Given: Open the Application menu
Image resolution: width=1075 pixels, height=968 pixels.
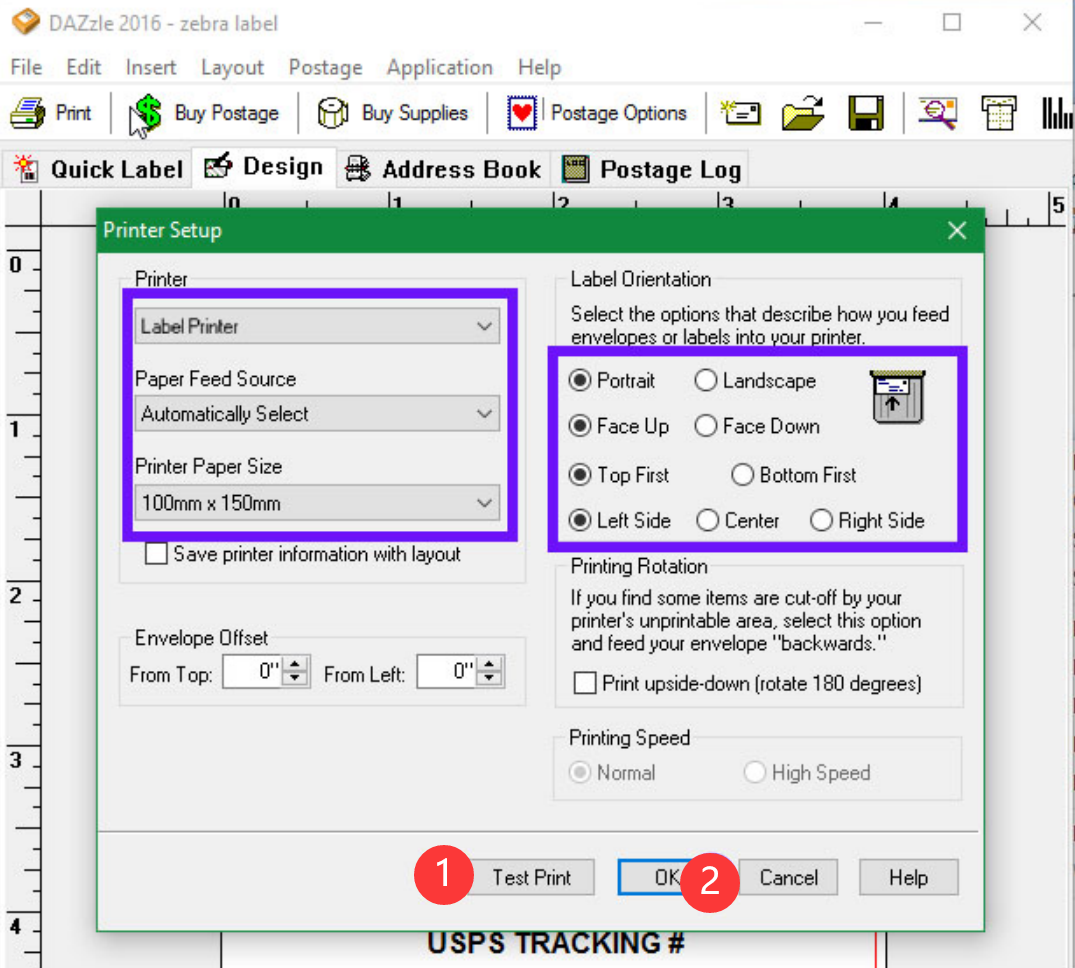Looking at the screenshot, I should [439, 67].
